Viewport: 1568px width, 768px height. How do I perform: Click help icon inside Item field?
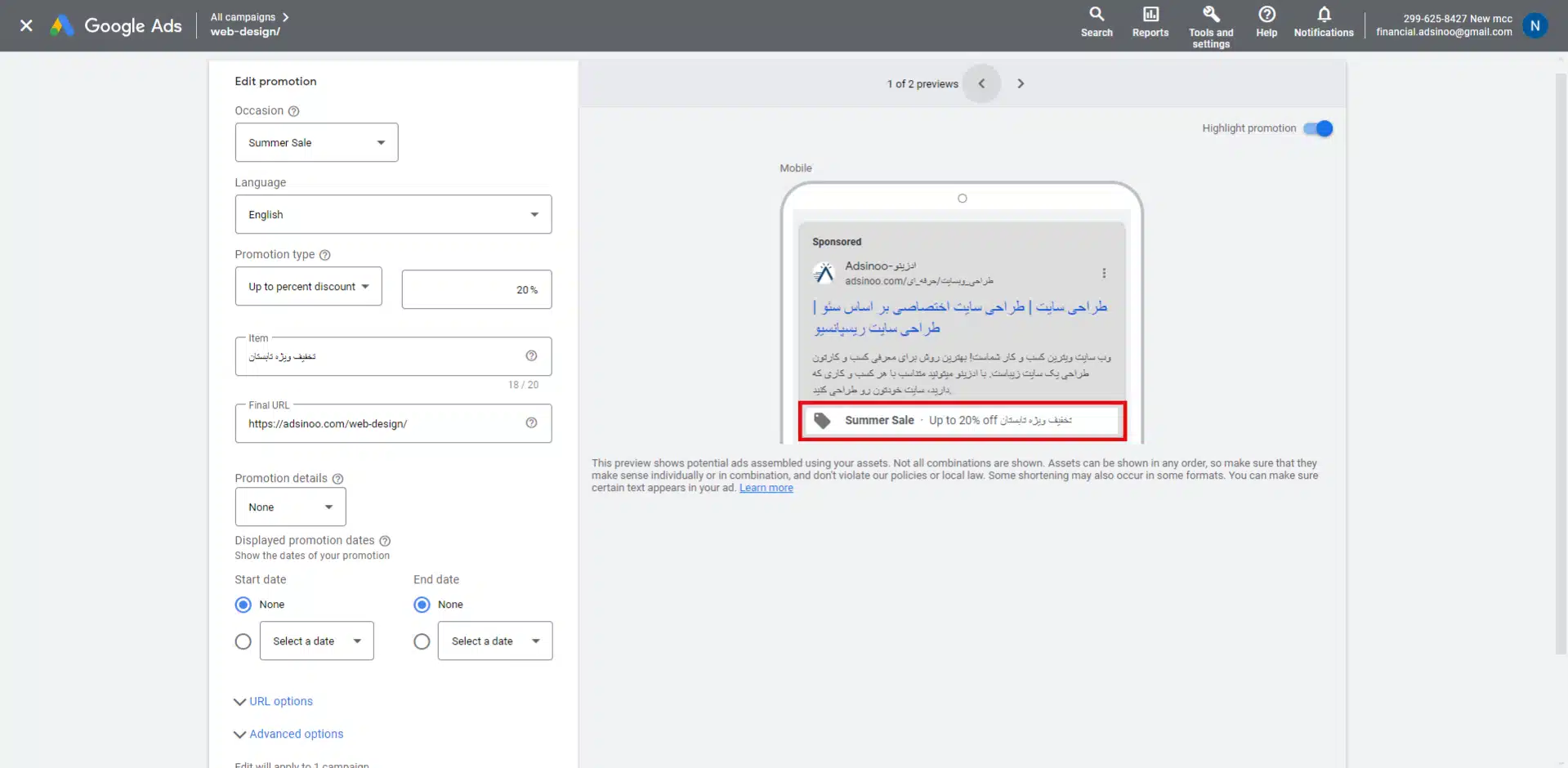531,355
